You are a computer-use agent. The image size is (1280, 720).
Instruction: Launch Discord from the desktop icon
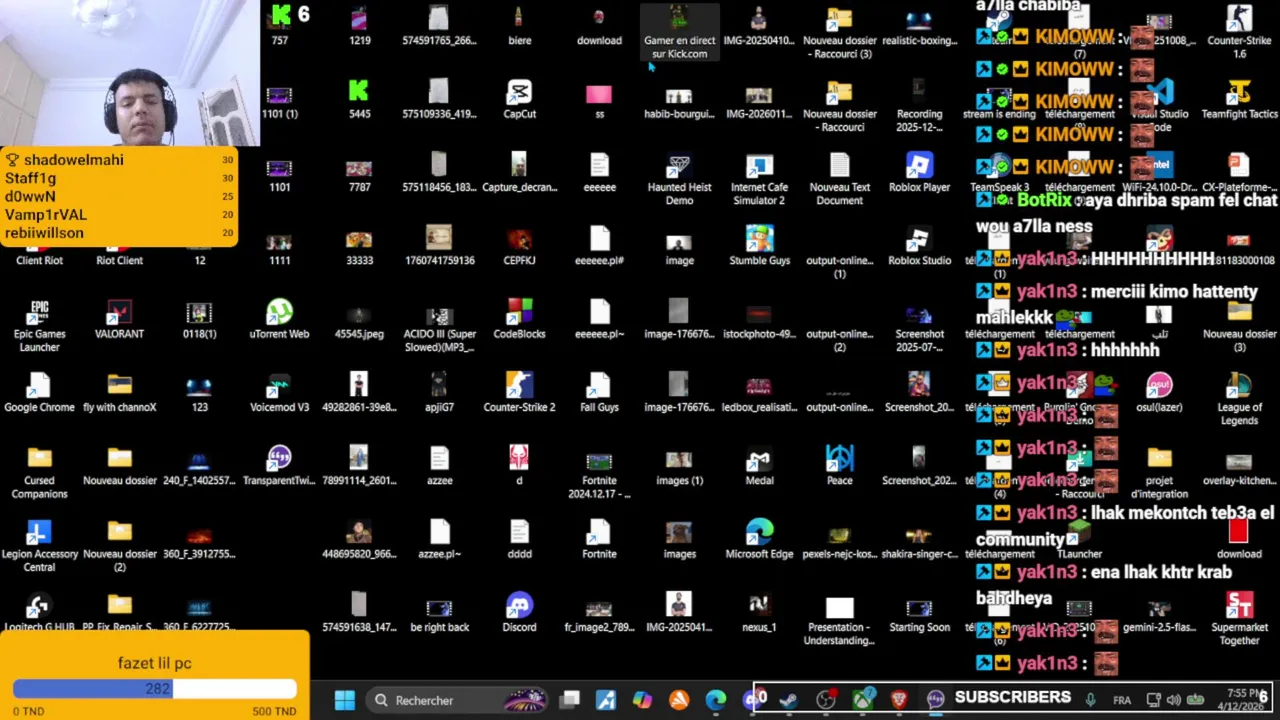point(519,613)
